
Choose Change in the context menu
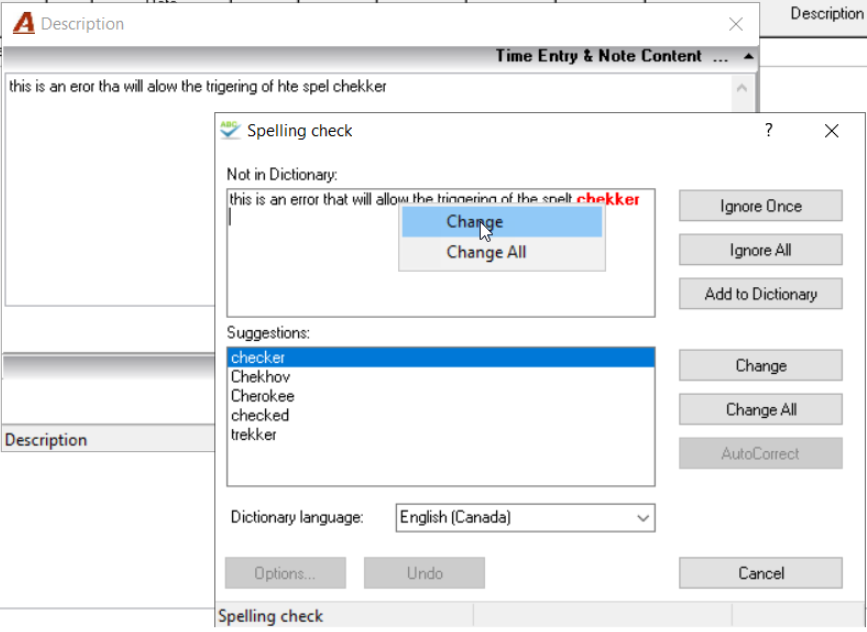(502, 222)
